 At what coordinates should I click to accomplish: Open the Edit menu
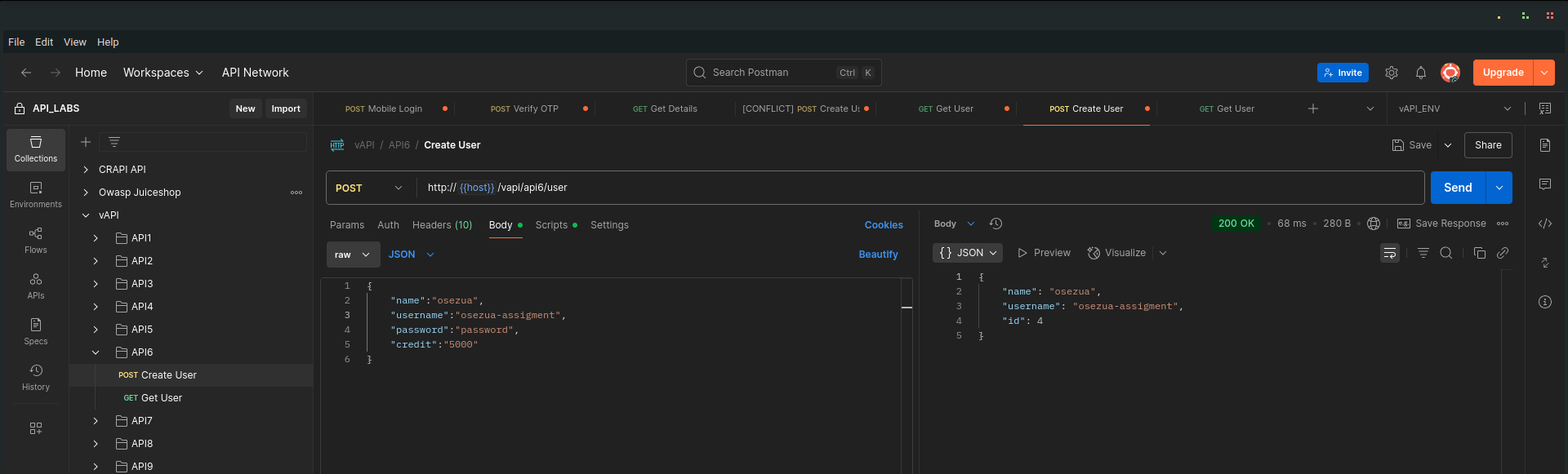44,42
